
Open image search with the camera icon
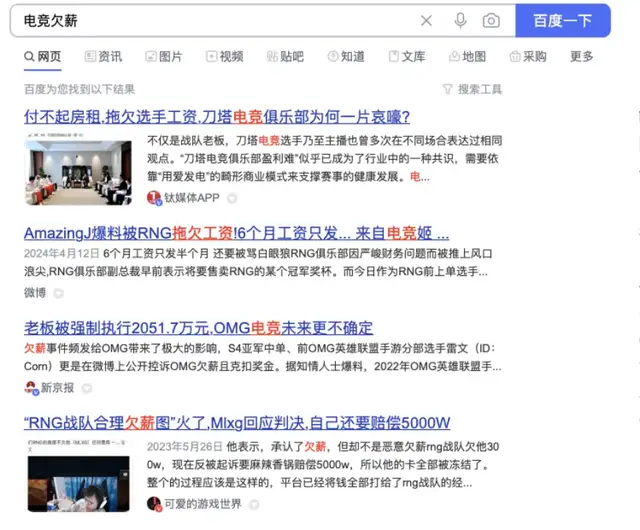tap(491, 20)
